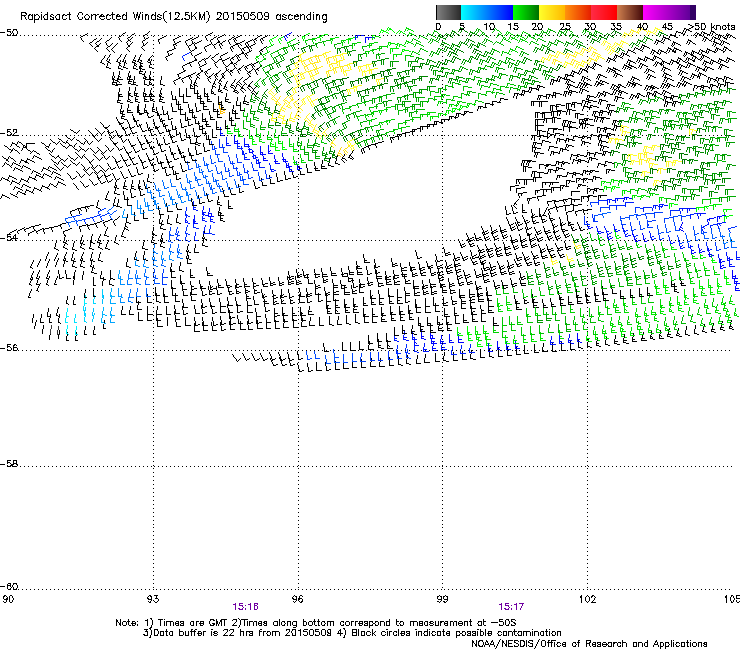
Task: Click the latitude label -52
Action: [9, 133]
